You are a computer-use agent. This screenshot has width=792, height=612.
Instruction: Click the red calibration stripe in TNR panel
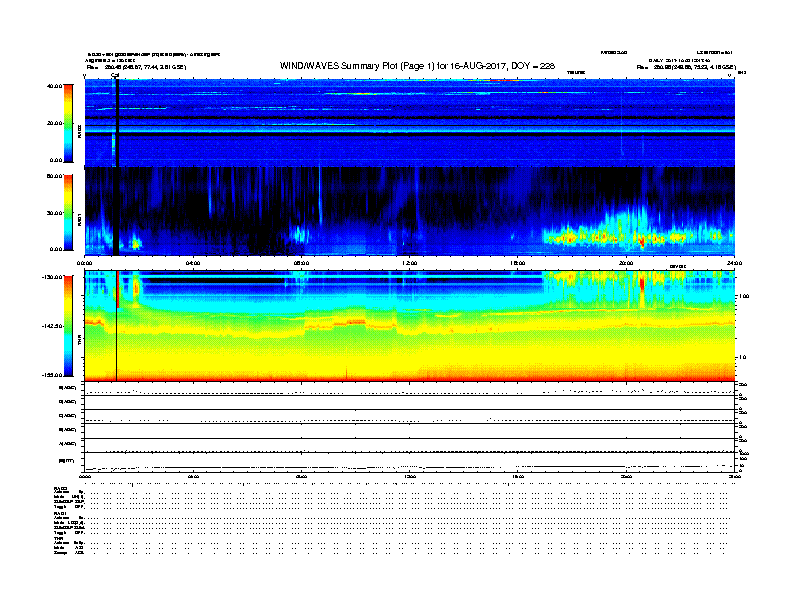pos(118,289)
